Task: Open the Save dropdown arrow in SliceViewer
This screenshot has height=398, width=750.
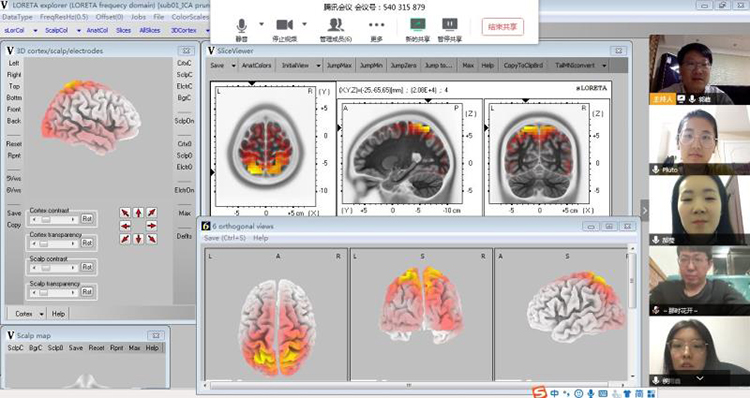Action: [233, 66]
